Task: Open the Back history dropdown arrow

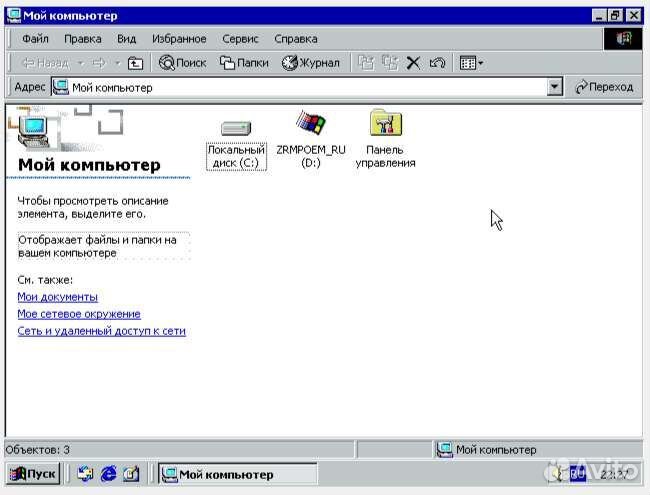Action: pyautogui.click(x=81, y=63)
